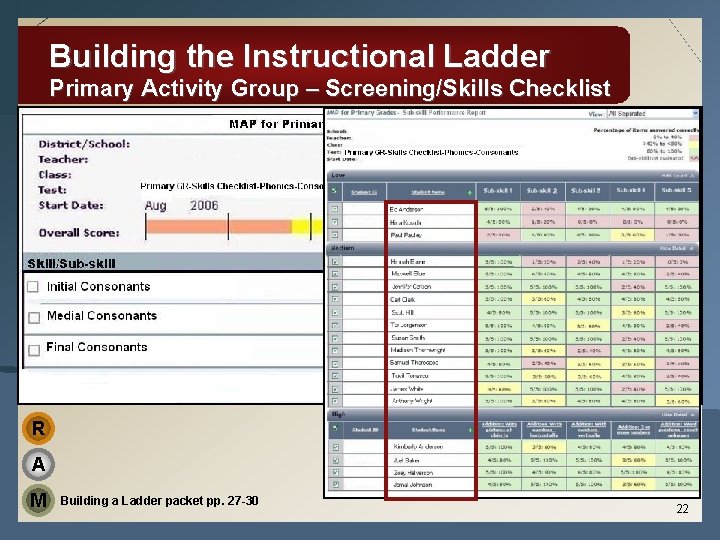Collapse High section with Hide Detail
This screenshot has height=540, width=720.
tap(678, 414)
